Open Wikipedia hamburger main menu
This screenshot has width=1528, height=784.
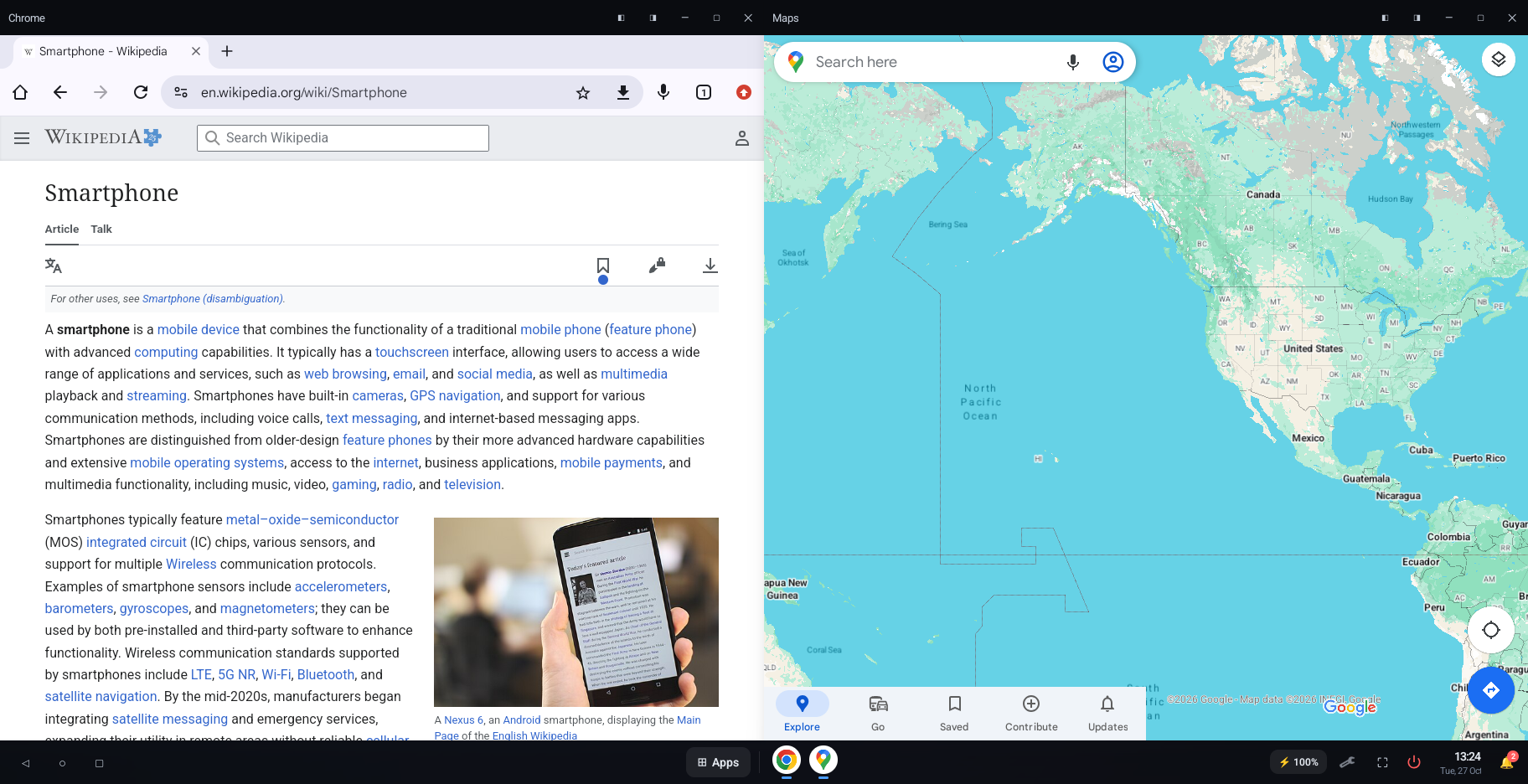[x=22, y=138]
